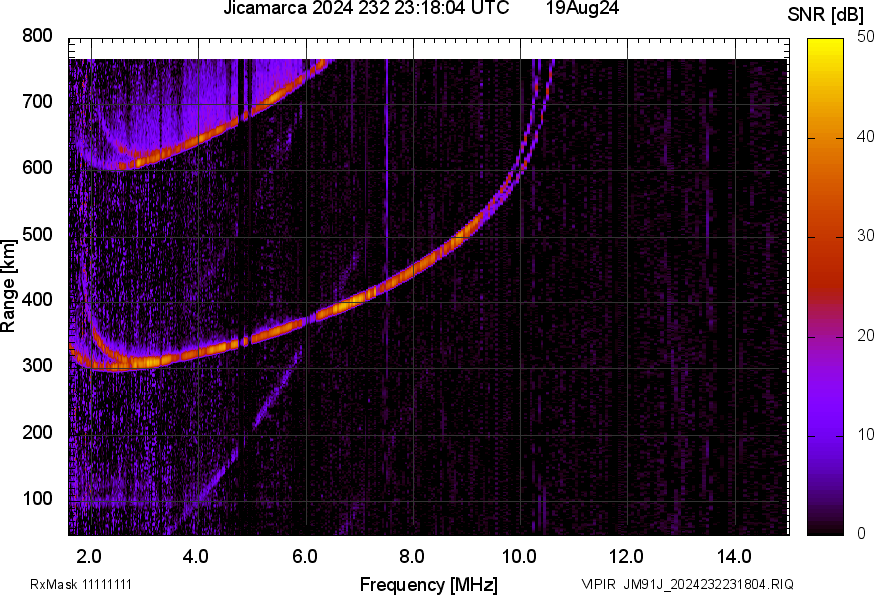Click the 800 km range axis label
The image size is (874, 595).
point(37,36)
